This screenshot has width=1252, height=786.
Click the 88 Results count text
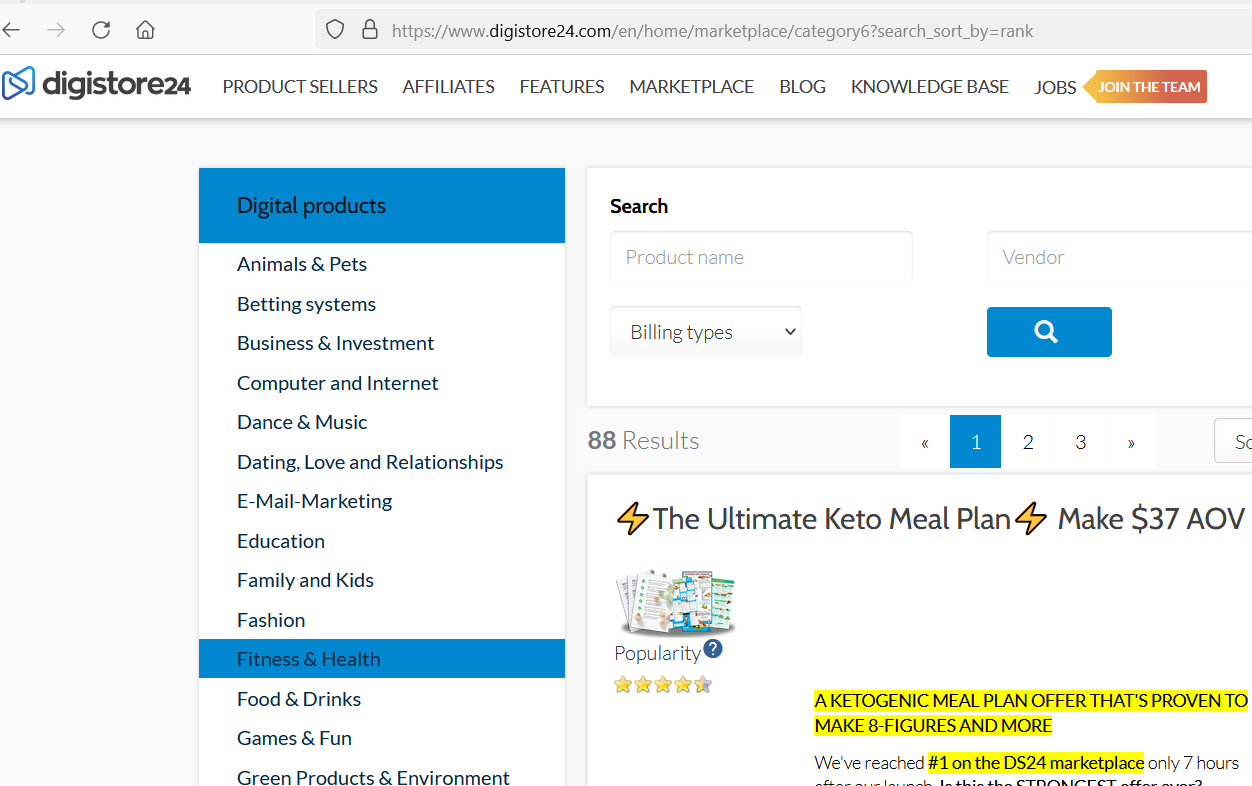coord(643,440)
